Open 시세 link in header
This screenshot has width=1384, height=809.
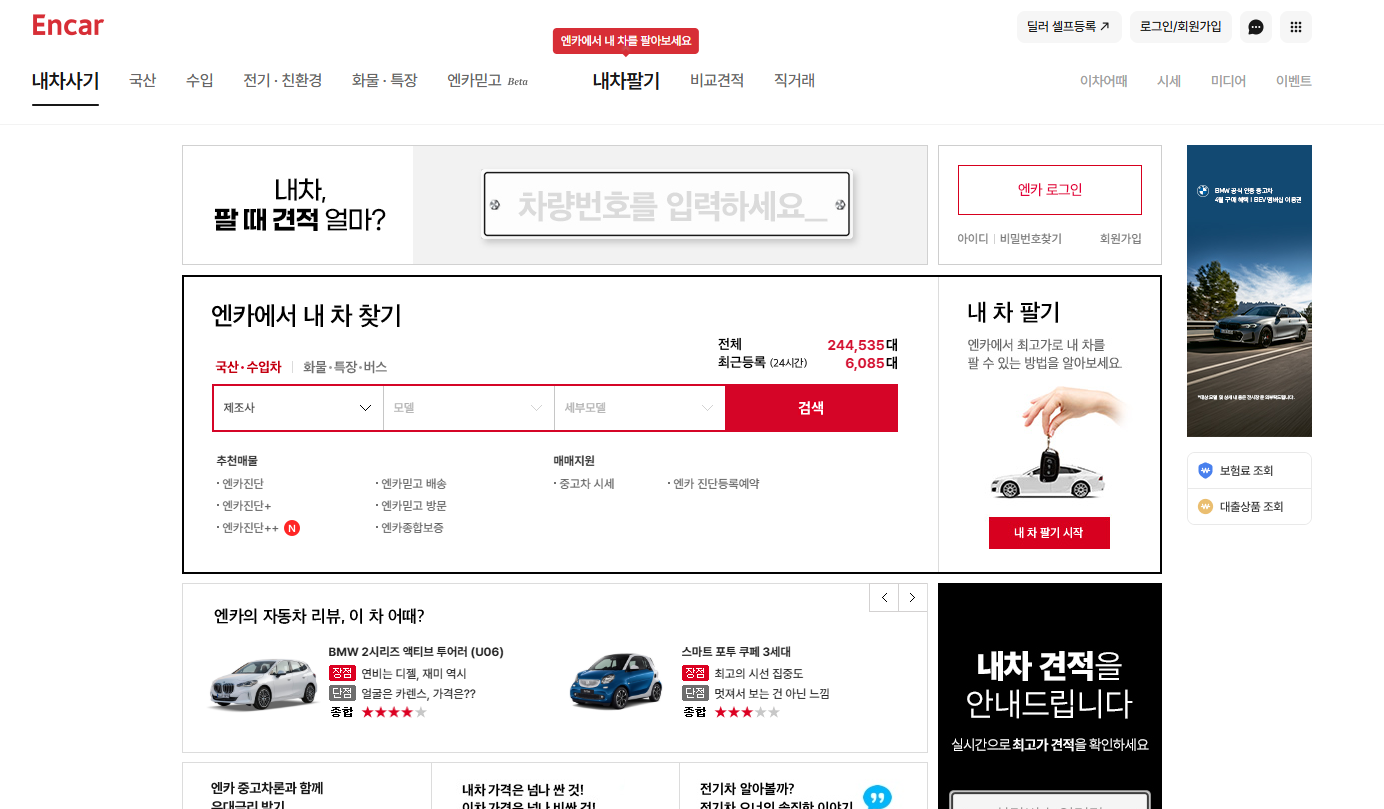(x=1169, y=81)
